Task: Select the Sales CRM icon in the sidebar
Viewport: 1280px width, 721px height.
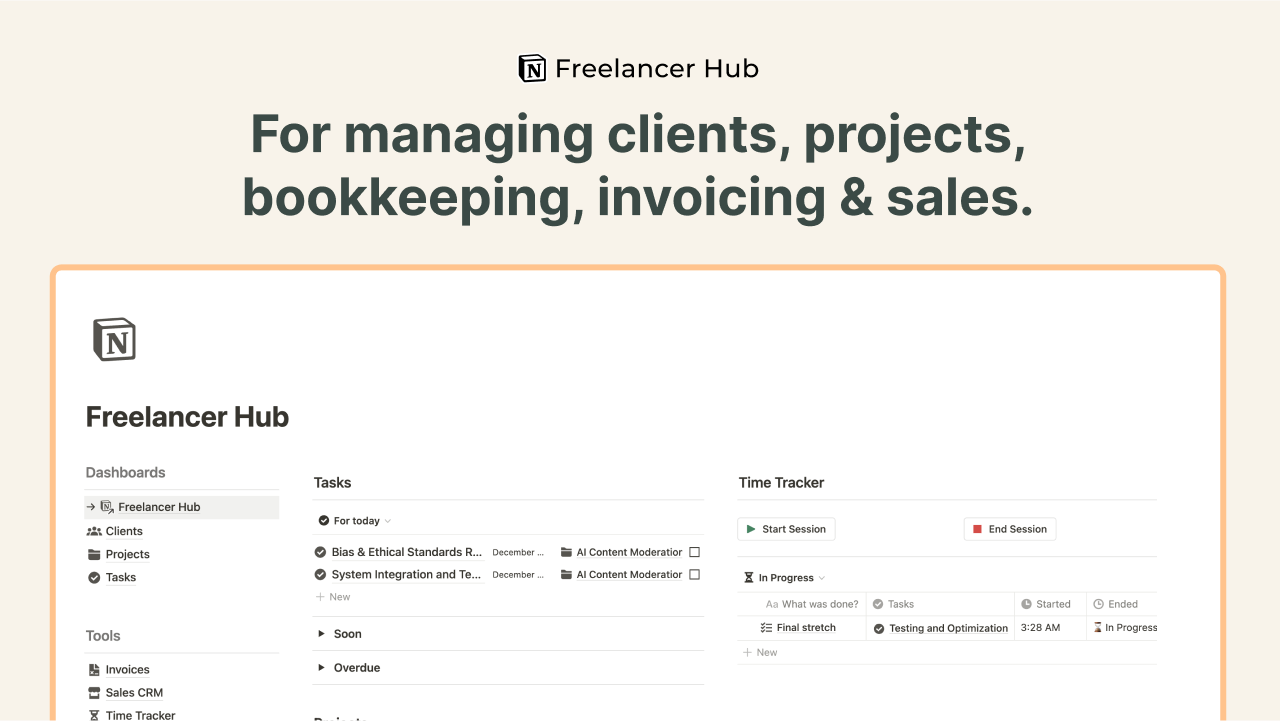Action: (95, 692)
